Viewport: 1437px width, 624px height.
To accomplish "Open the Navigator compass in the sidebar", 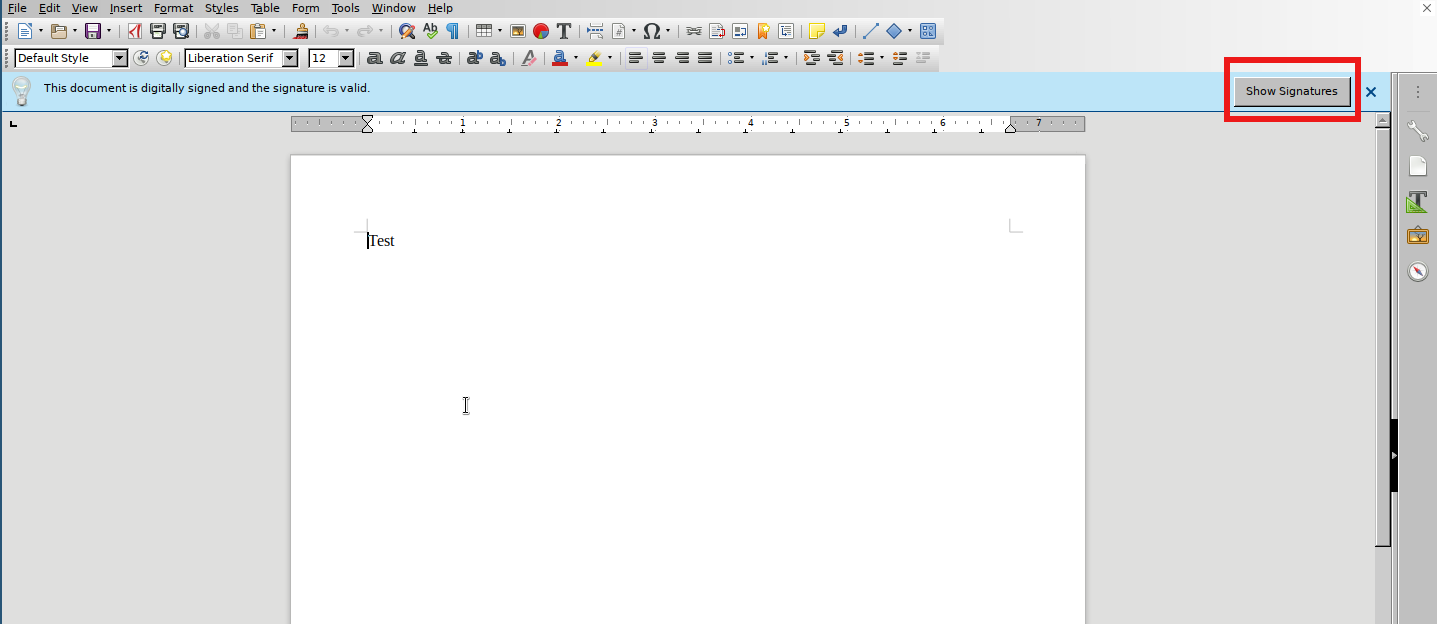I will (x=1417, y=271).
